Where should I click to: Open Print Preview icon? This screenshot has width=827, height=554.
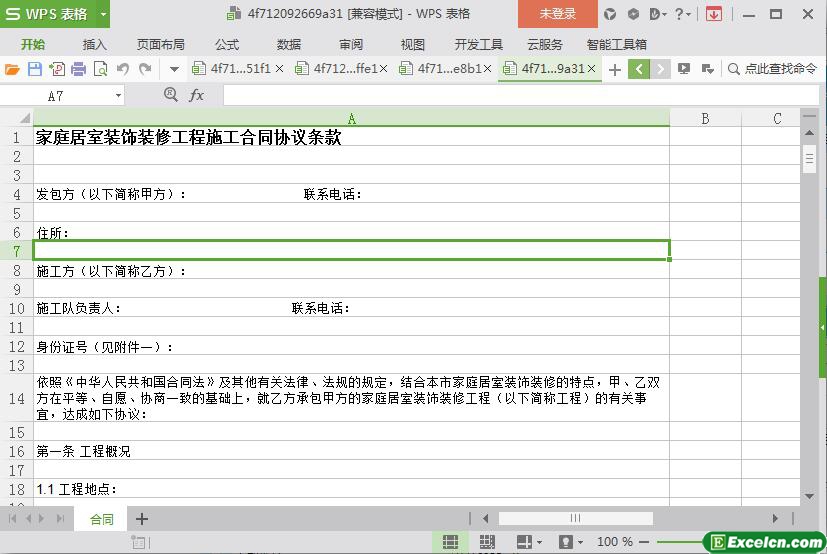point(100,69)
